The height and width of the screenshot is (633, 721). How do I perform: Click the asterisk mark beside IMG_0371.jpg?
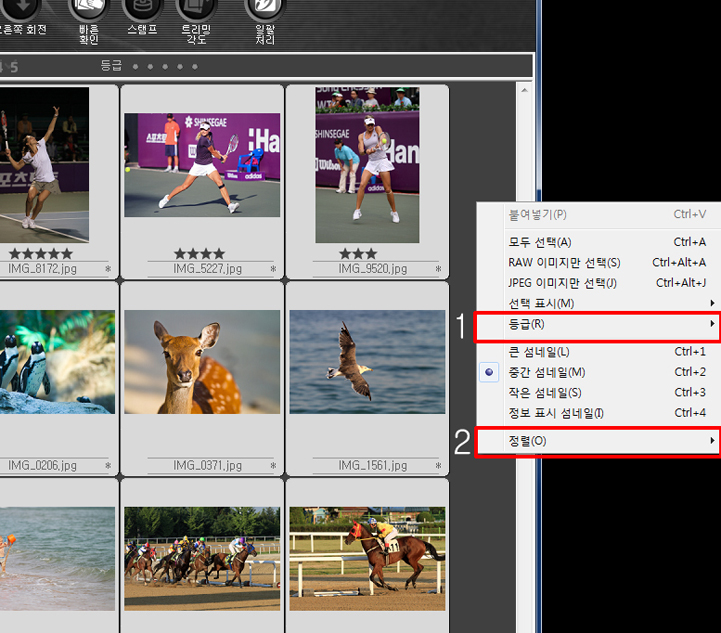[x=273, y=466]
